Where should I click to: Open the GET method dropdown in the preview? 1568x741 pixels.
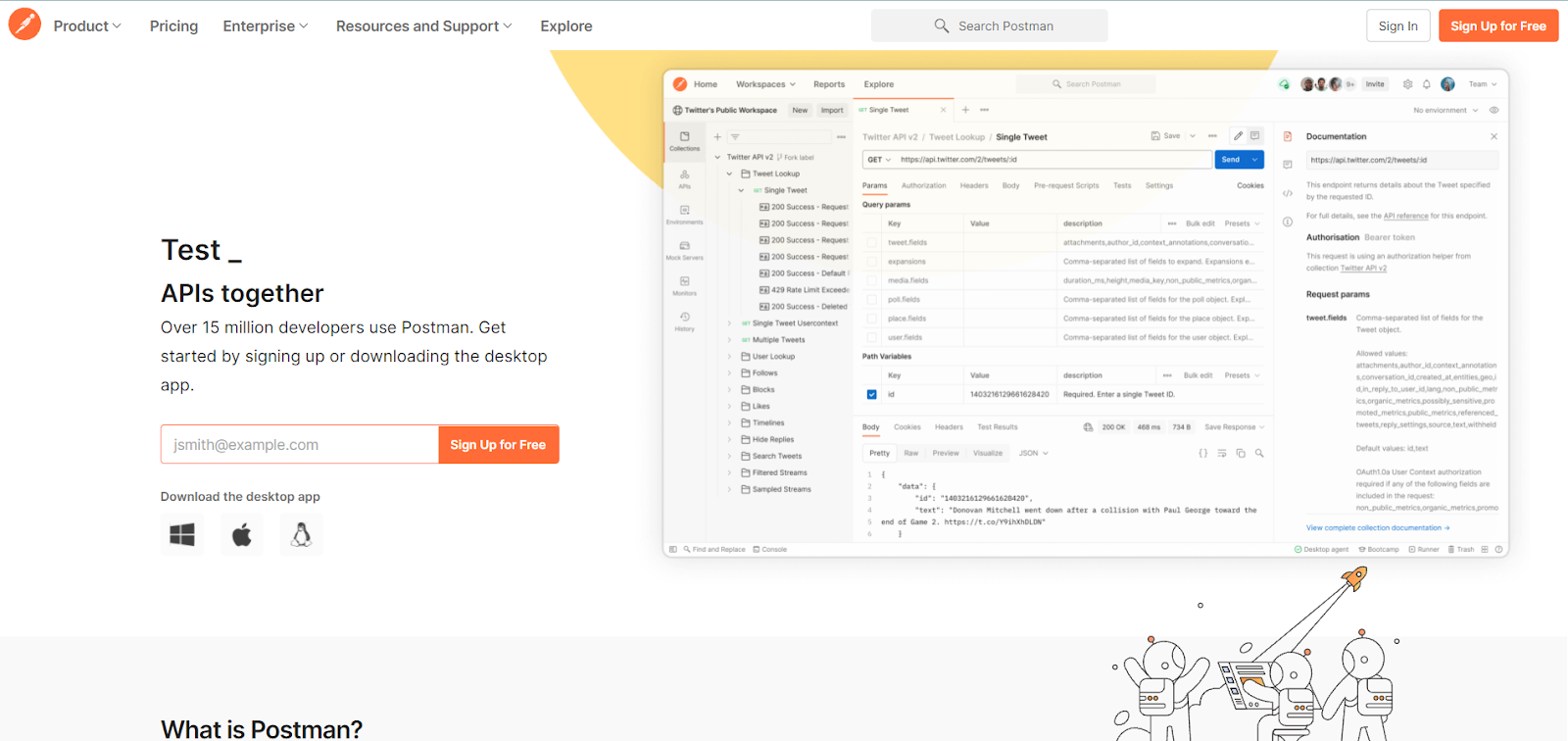879,160
